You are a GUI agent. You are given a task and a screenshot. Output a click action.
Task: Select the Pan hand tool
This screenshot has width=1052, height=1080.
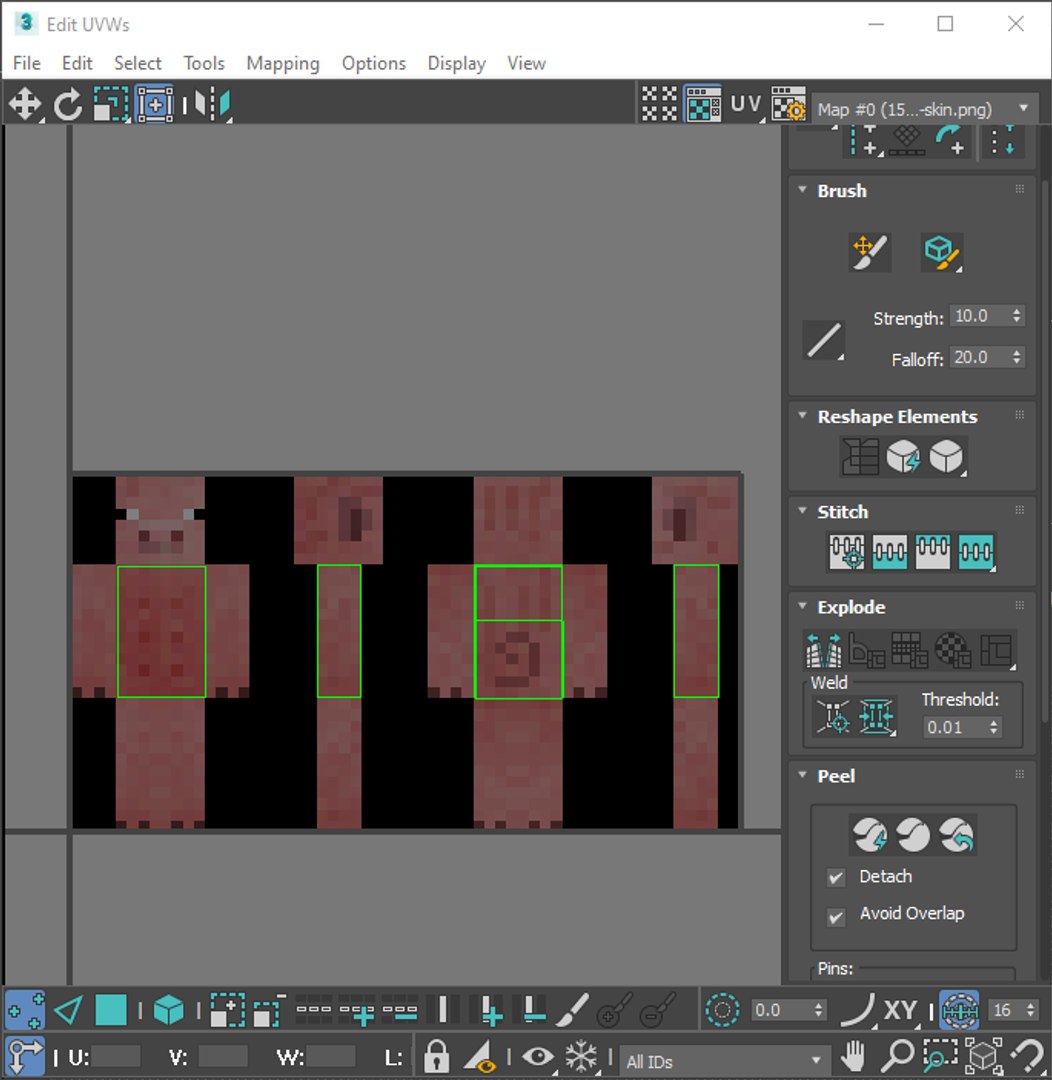tap(854, 1056)
